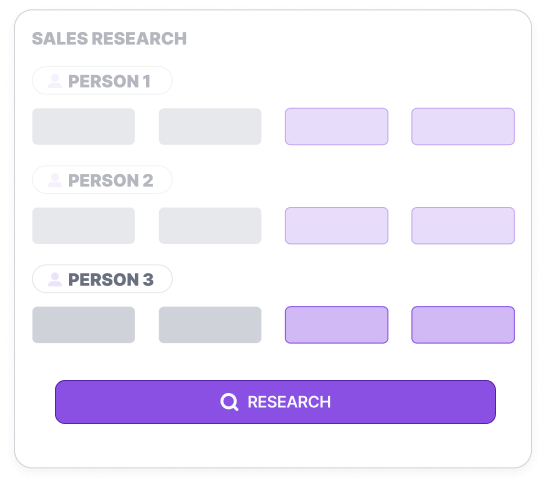Click the magnifying glass icon in Research button
The height and width of the screenshot is (487, 546).
229,402
